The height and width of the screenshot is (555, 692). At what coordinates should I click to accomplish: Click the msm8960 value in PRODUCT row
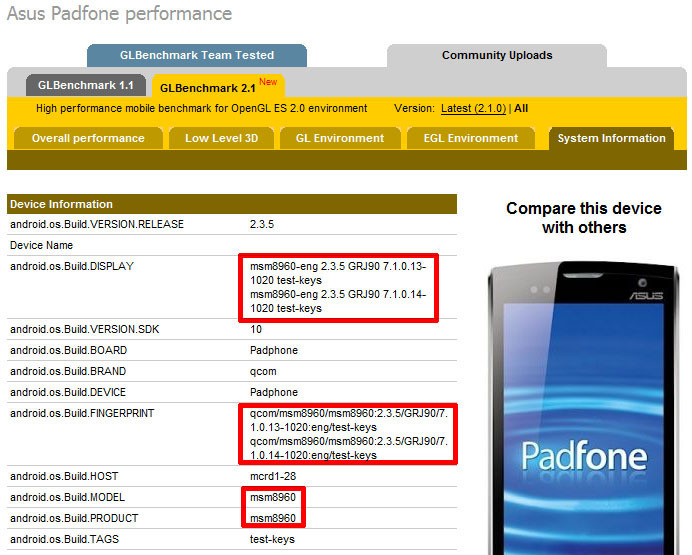pyautogui.click(x=273, y=518)
